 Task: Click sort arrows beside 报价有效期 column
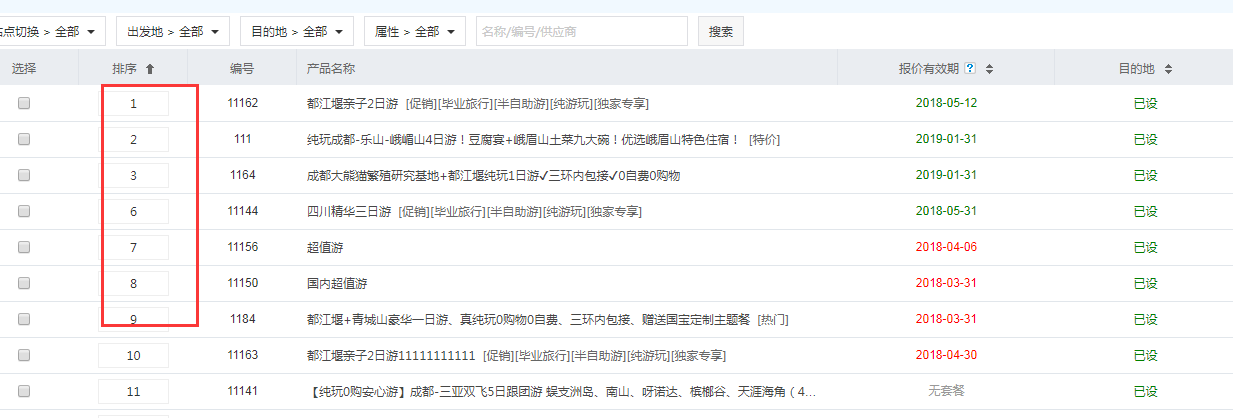coord(989,69)
